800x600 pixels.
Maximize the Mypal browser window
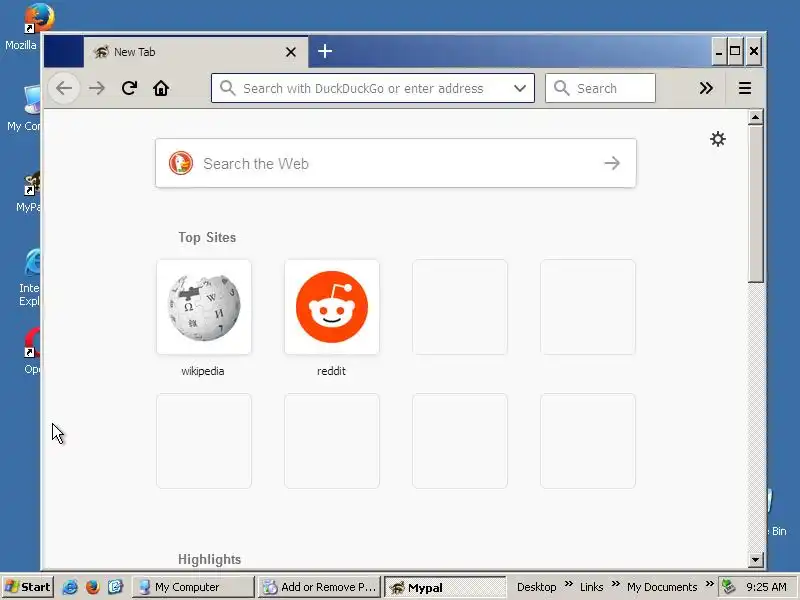pos(735,51)
